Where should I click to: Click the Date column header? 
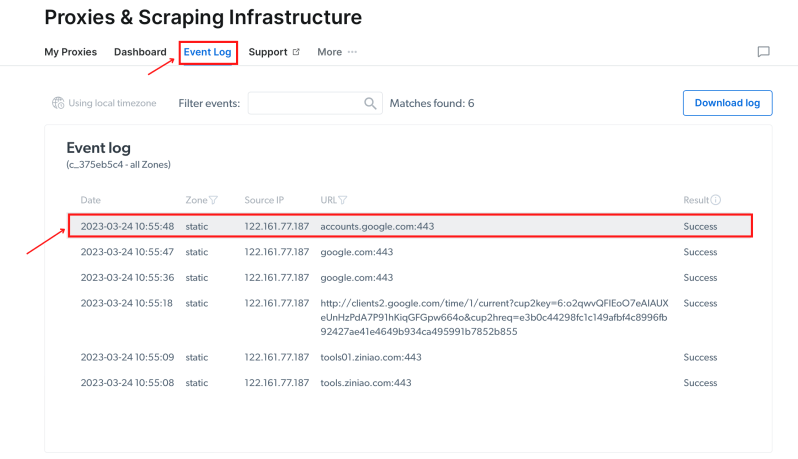coord(91,200)
